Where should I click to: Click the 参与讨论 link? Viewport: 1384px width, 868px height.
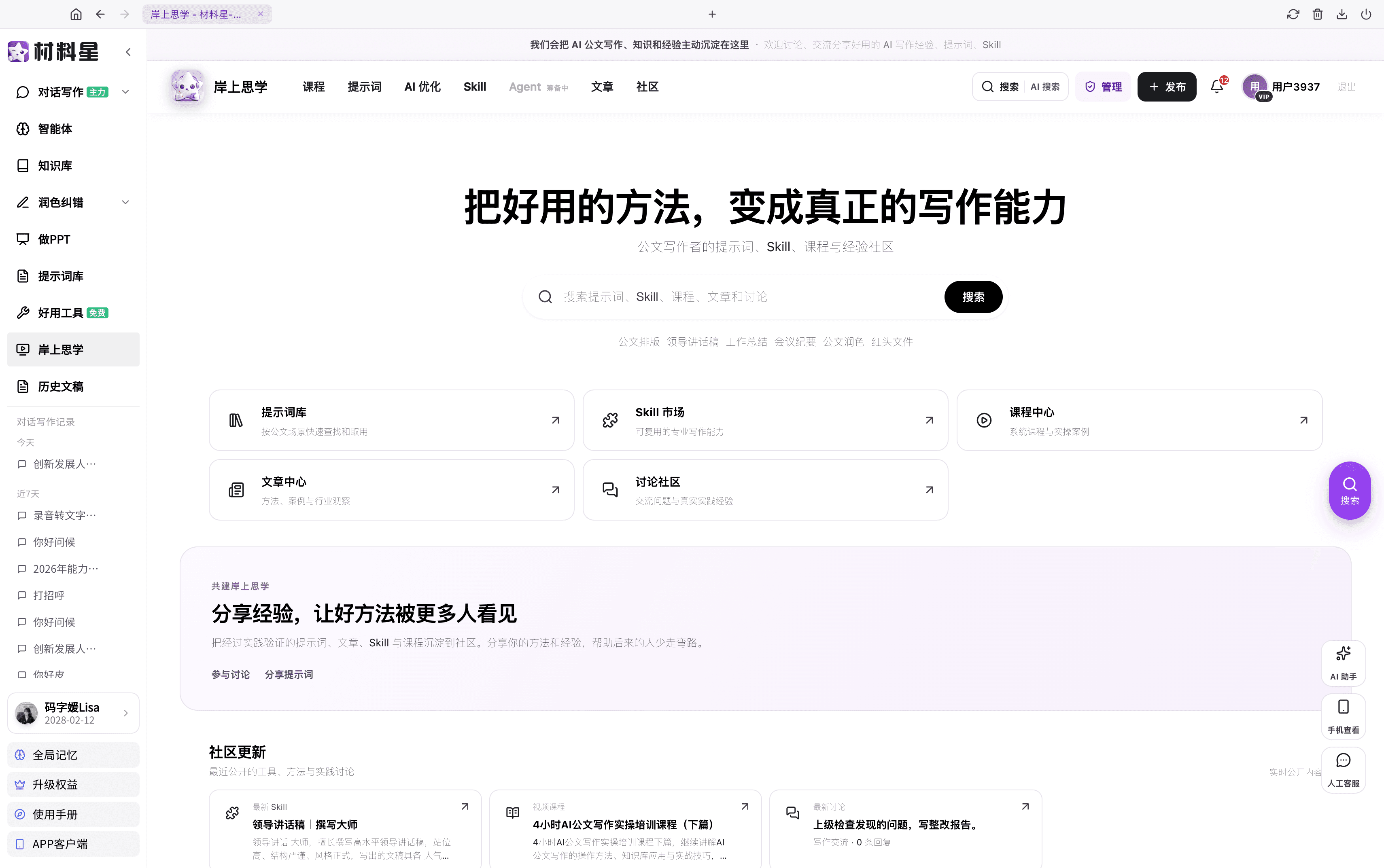pos(230,675)
